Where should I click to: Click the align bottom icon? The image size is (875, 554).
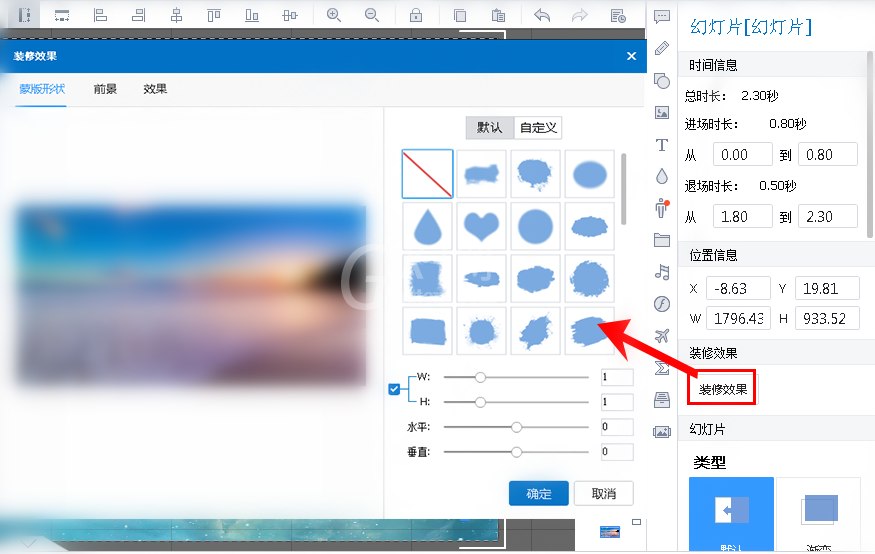click(252, 15)
